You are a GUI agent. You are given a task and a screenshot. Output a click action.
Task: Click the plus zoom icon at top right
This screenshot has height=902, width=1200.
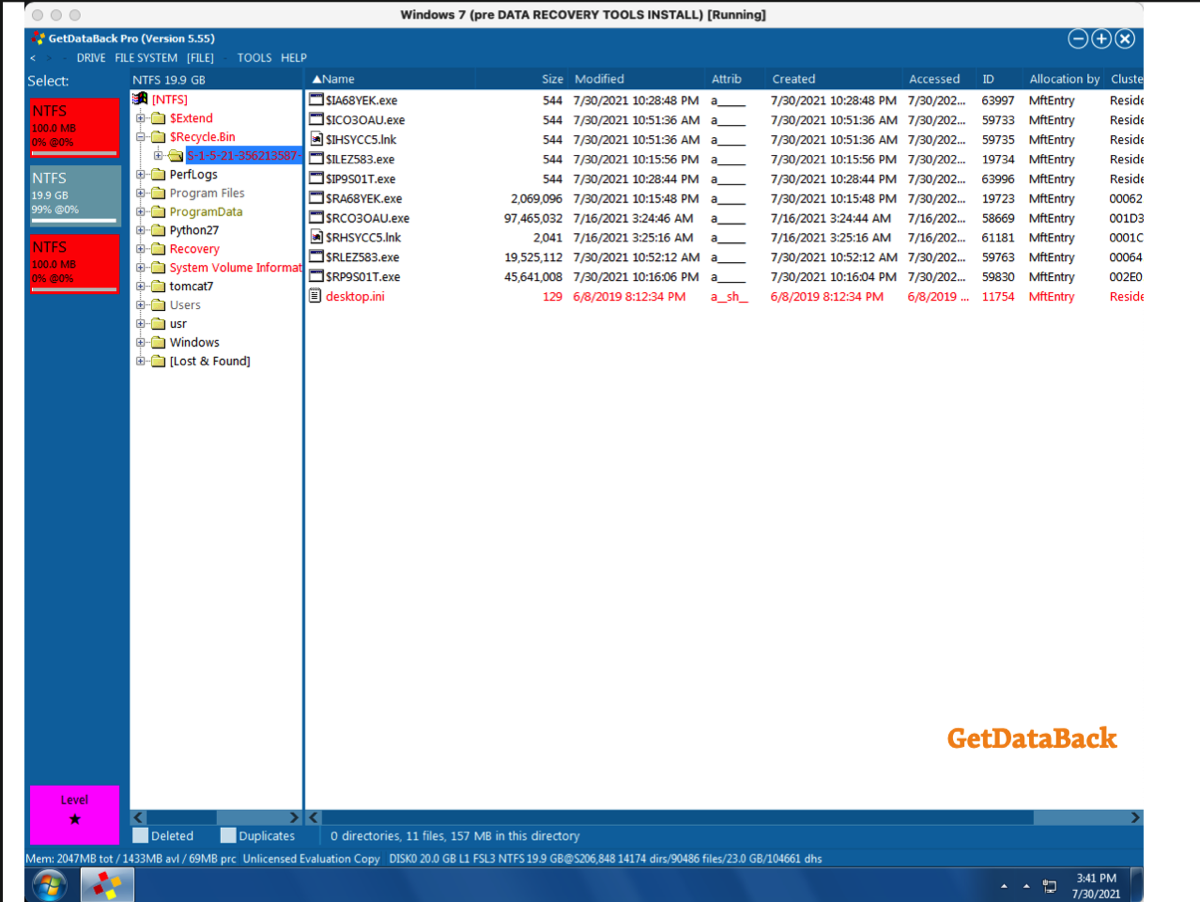(1101, 39)
